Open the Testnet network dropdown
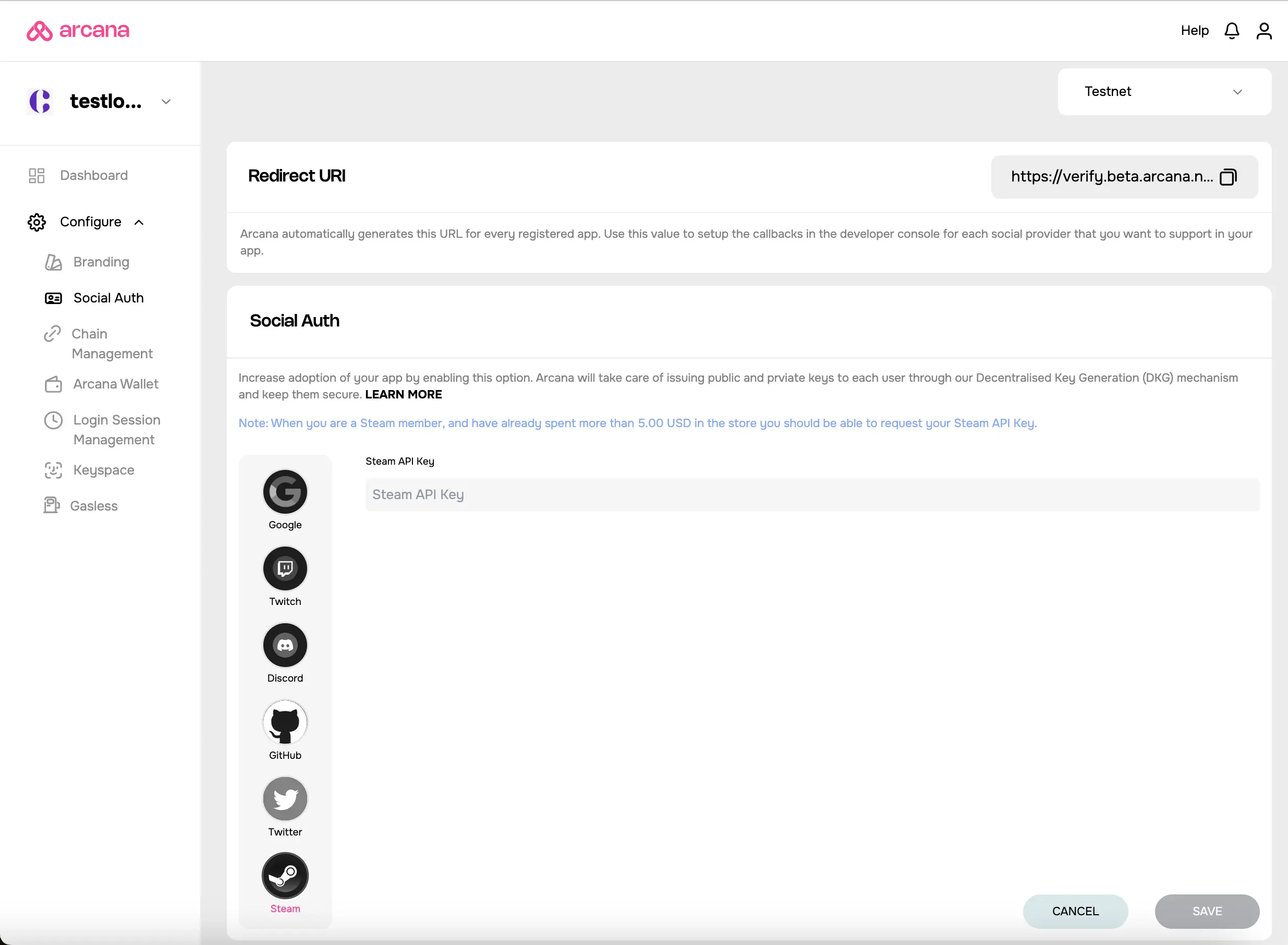The image size is (1288, 945). (1164, 92)
